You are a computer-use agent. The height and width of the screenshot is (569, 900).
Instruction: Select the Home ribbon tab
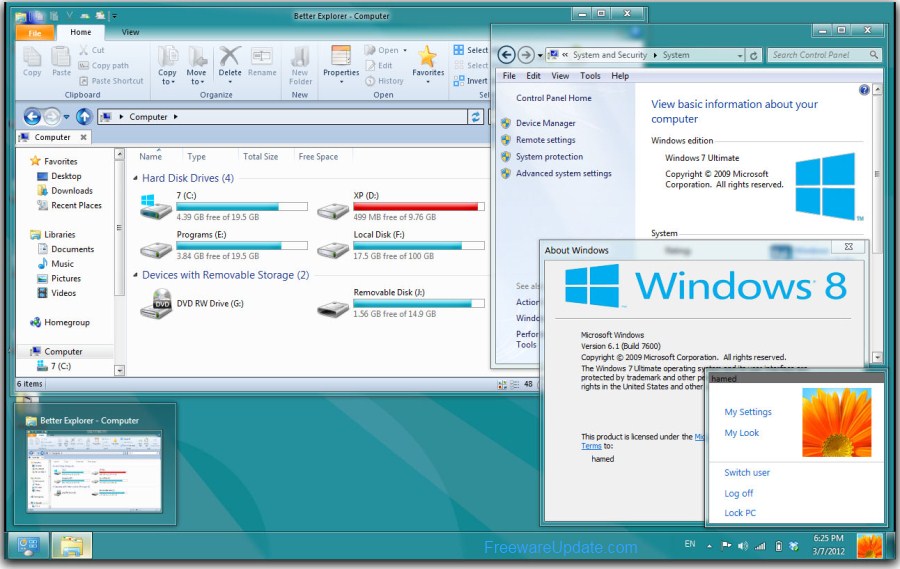[80, 32]
